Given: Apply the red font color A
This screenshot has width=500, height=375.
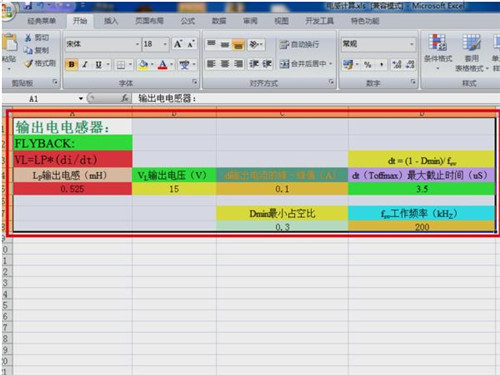Looking at the screenshot, I should tap(162, 64).
